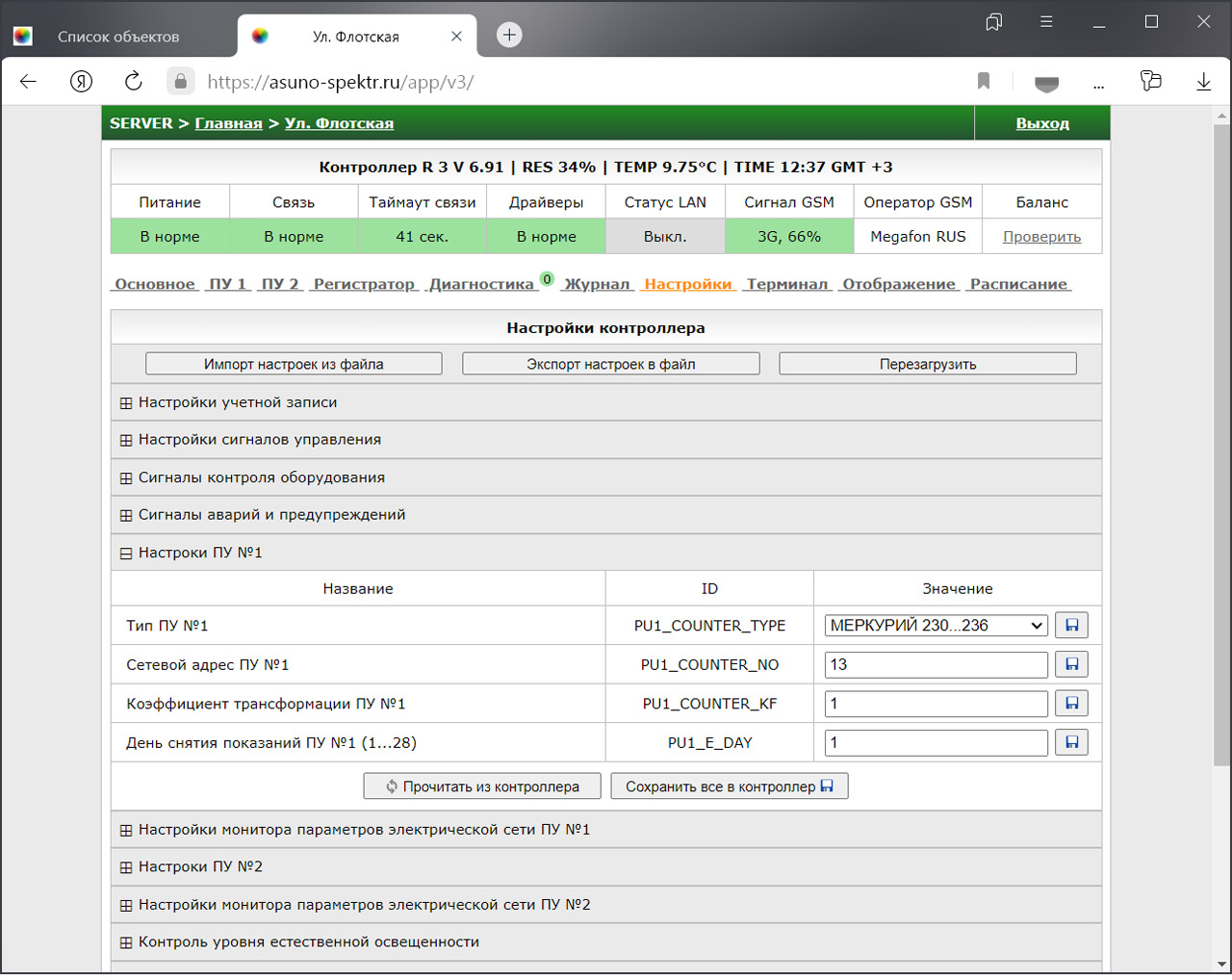Viewport: 1232px width, 980px height.
Task: Switch to the Отображение tab
Action: pos(899,284)
